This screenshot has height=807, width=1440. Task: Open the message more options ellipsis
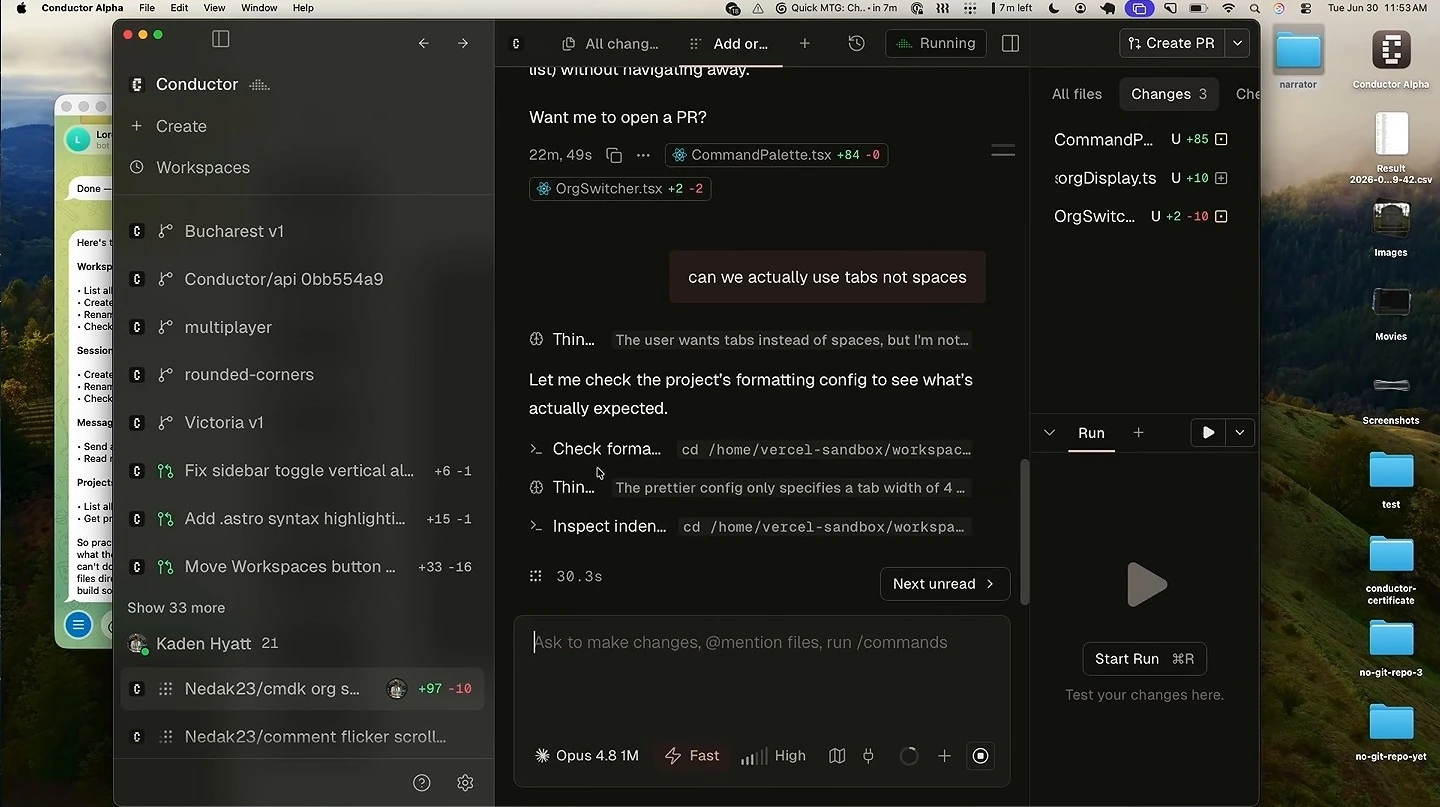pyautogui.click(x=643, y=155)
